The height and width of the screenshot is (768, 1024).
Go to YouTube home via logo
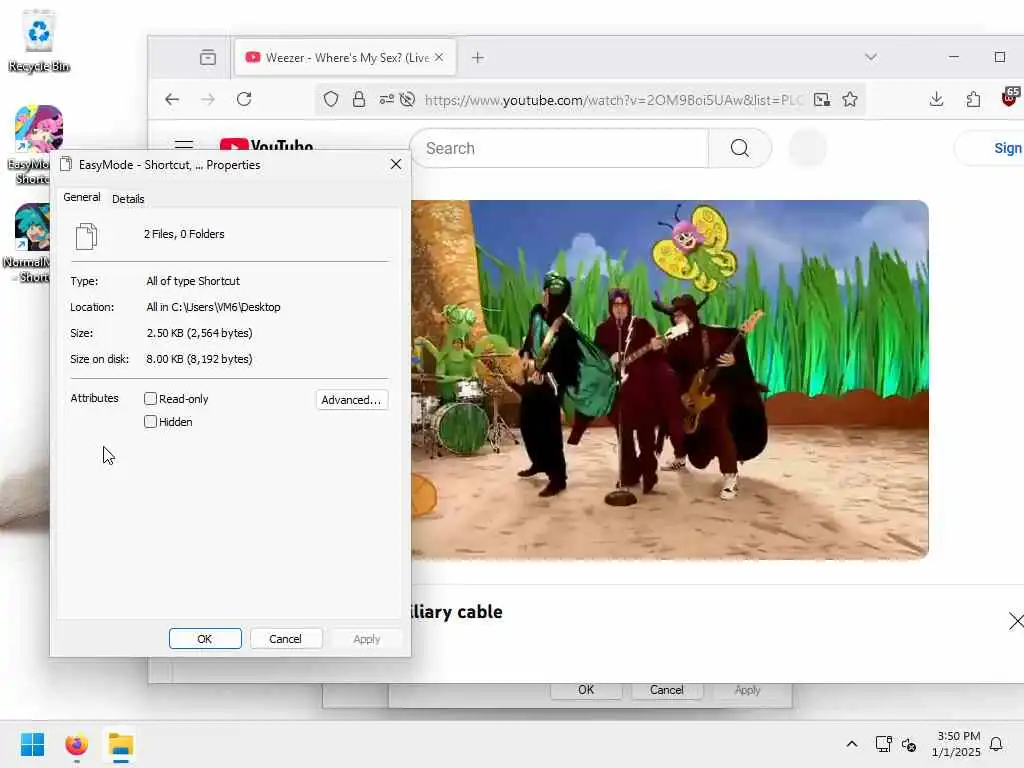(266, 146)
